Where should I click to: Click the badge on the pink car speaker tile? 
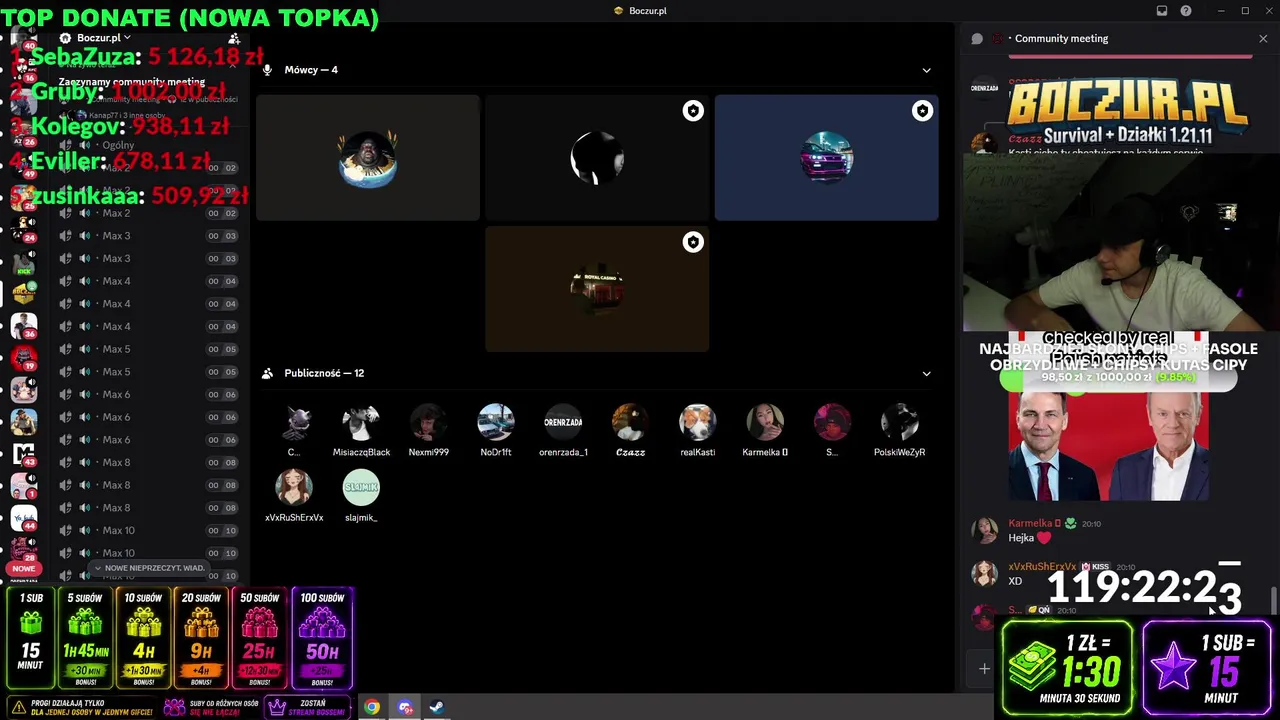(x=922, y=111)
